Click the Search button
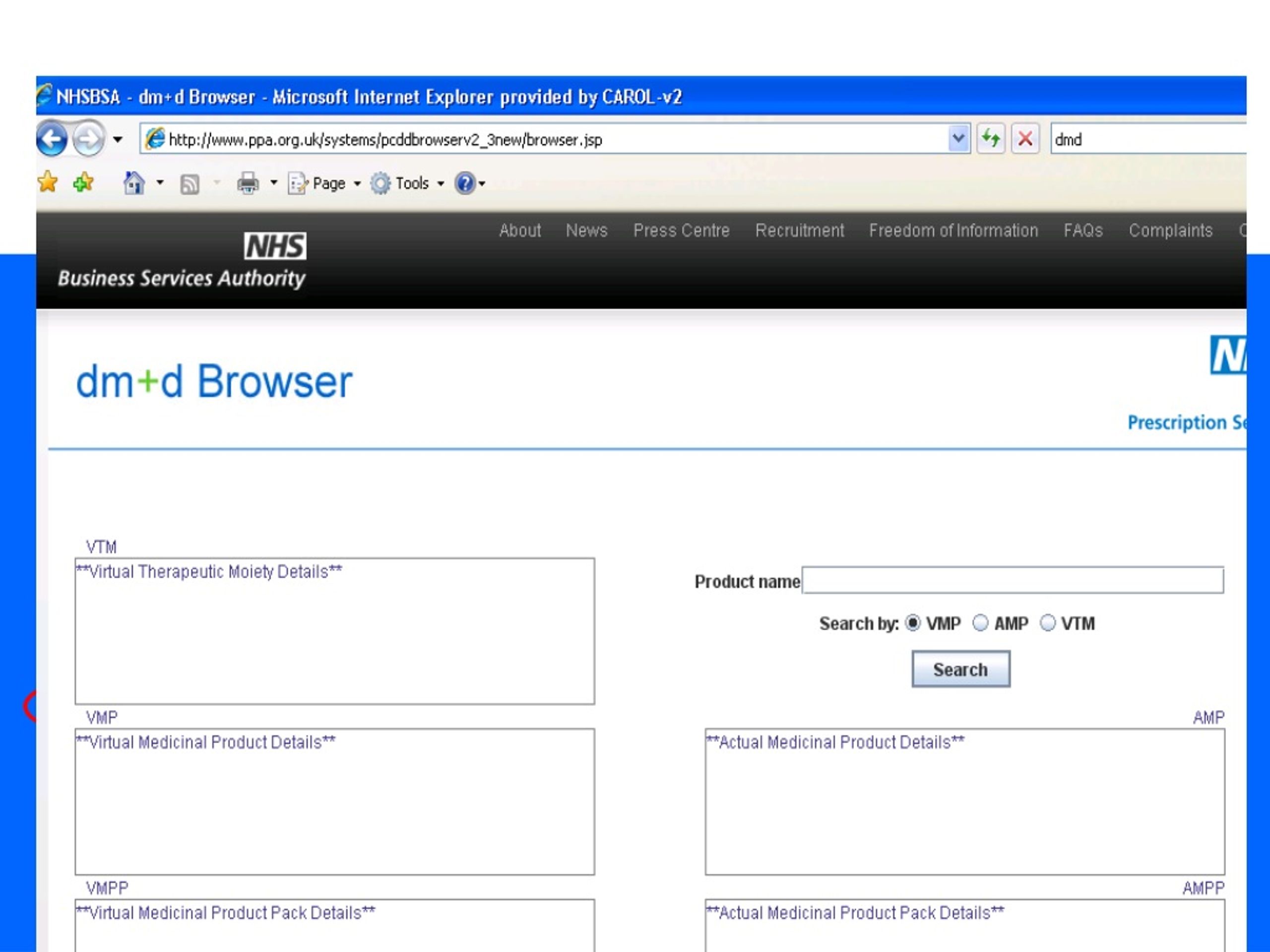Screen dimensions: 1270x952 coord(960,669)
